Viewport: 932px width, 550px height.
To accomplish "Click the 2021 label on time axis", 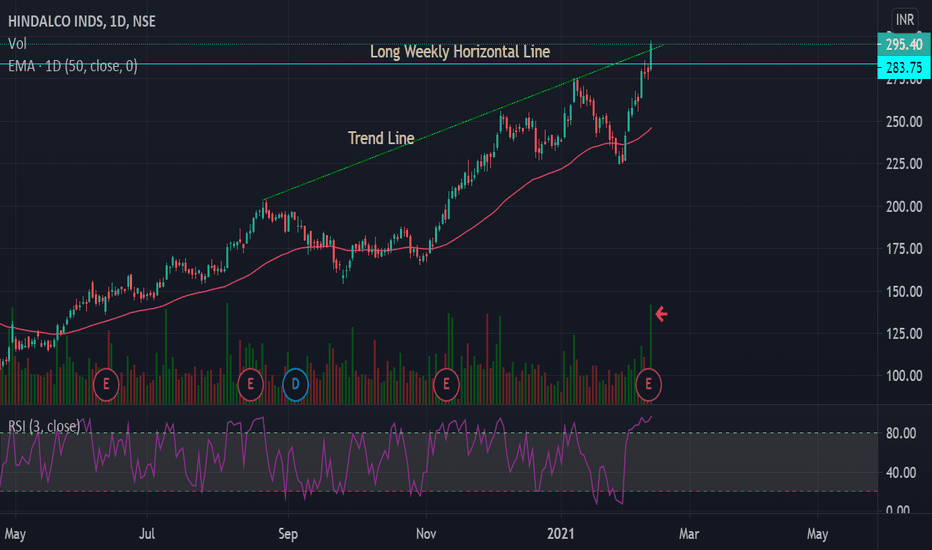I will pos(561,533).
